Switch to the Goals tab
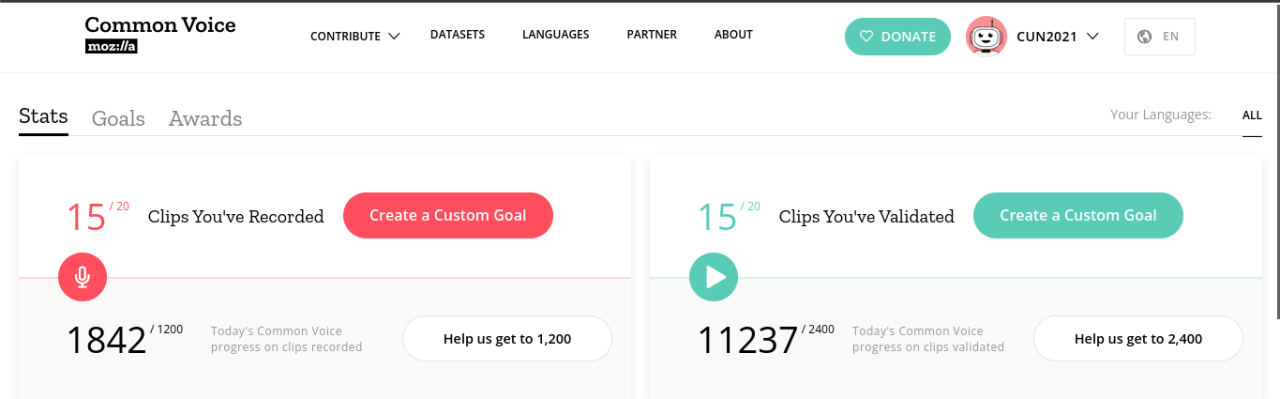The height and width of the screenshot is (399, 1280). (x=118, y=119)
